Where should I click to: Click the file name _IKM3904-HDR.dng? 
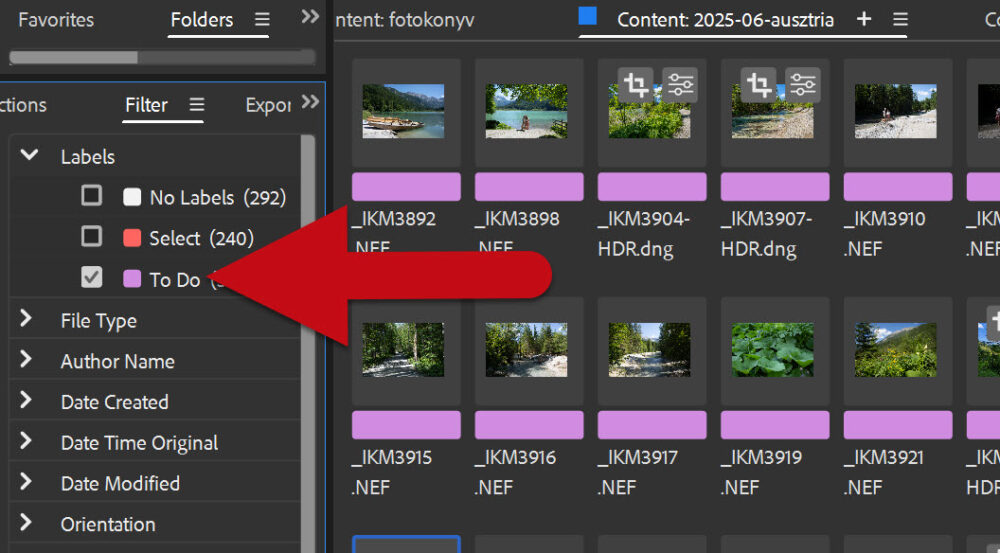(x=644, y=233)
